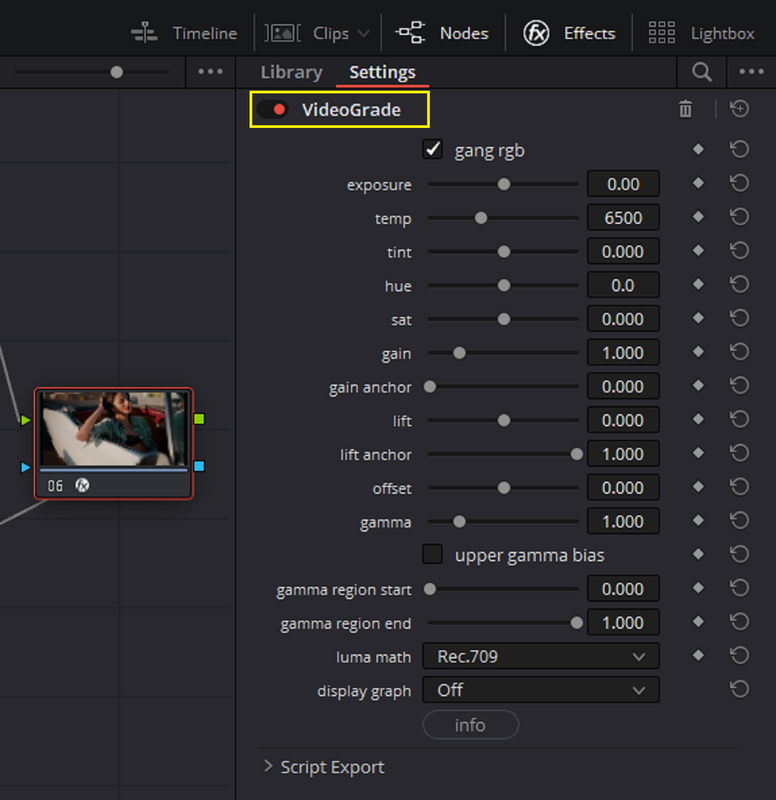
Task: Click the exposure slider handle
Action: (x=504, y=184)
